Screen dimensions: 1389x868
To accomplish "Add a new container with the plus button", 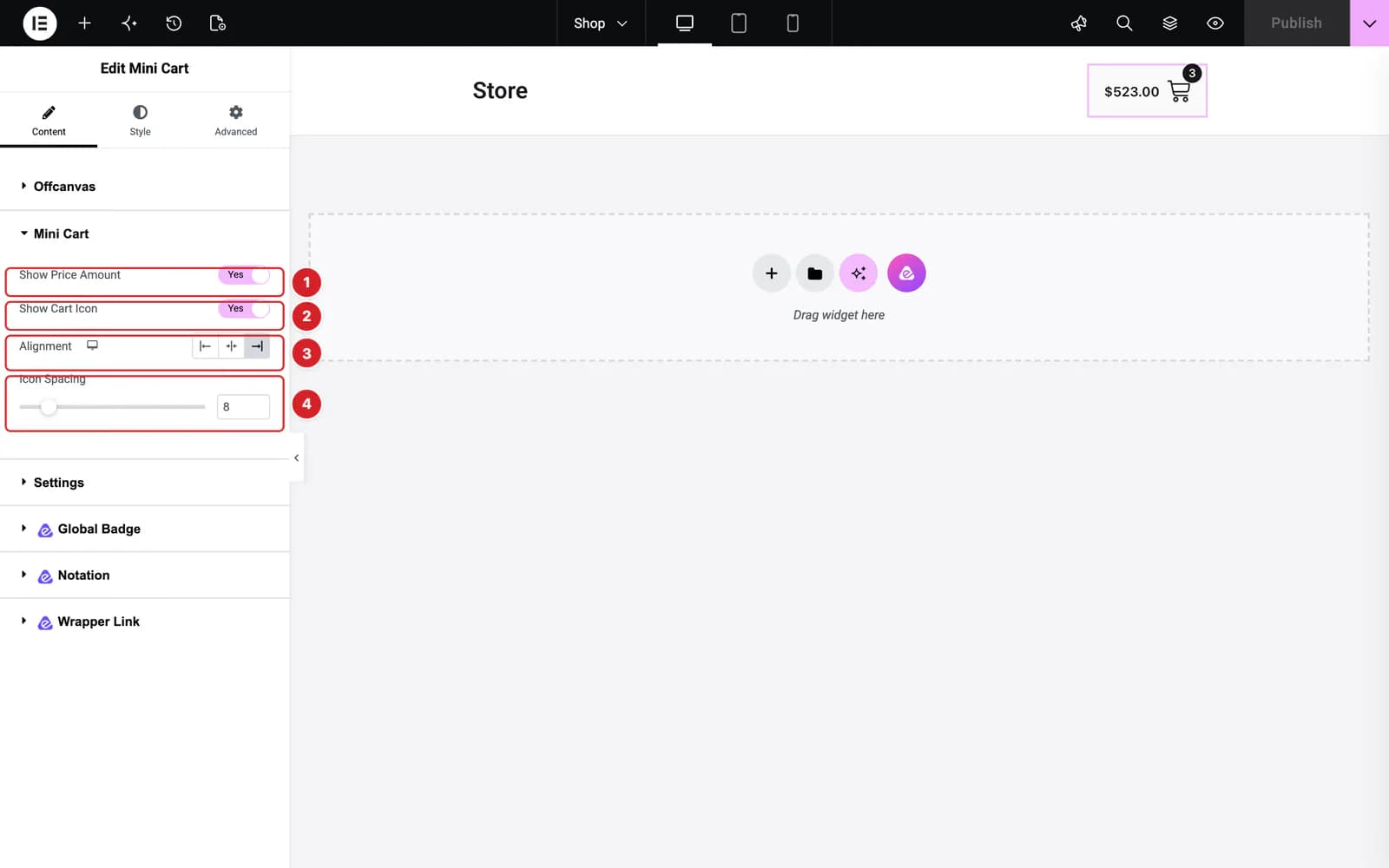I will [771, 273].
